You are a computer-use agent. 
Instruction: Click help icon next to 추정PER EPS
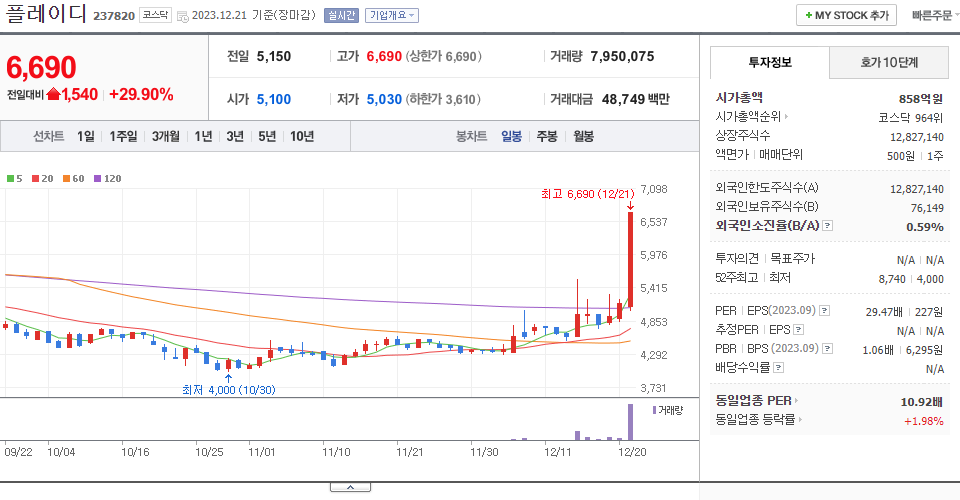798,330
